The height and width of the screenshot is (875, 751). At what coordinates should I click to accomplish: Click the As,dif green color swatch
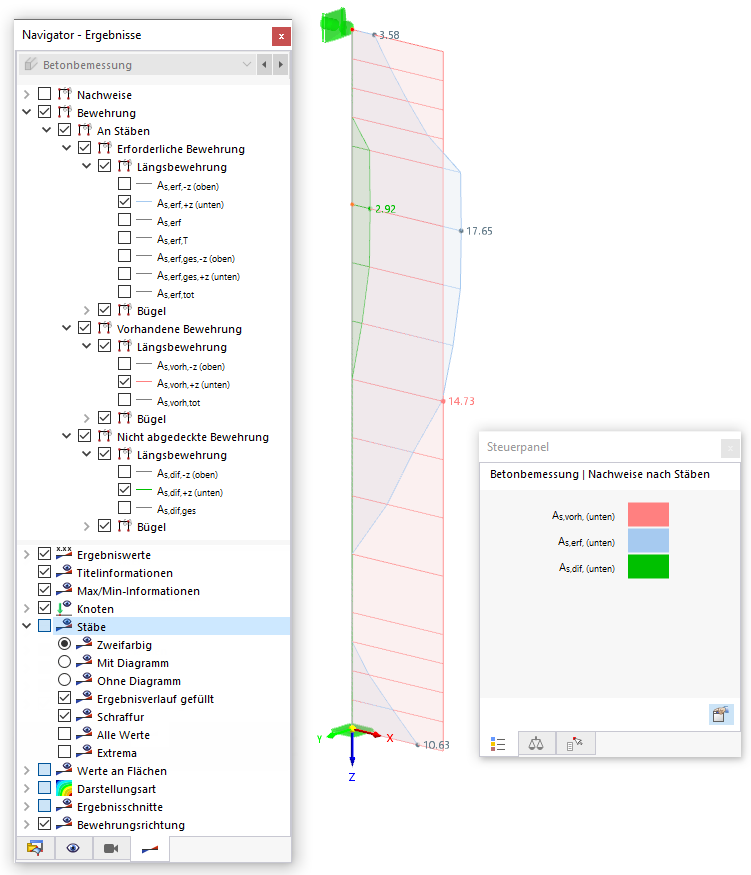tap(648, 566)
